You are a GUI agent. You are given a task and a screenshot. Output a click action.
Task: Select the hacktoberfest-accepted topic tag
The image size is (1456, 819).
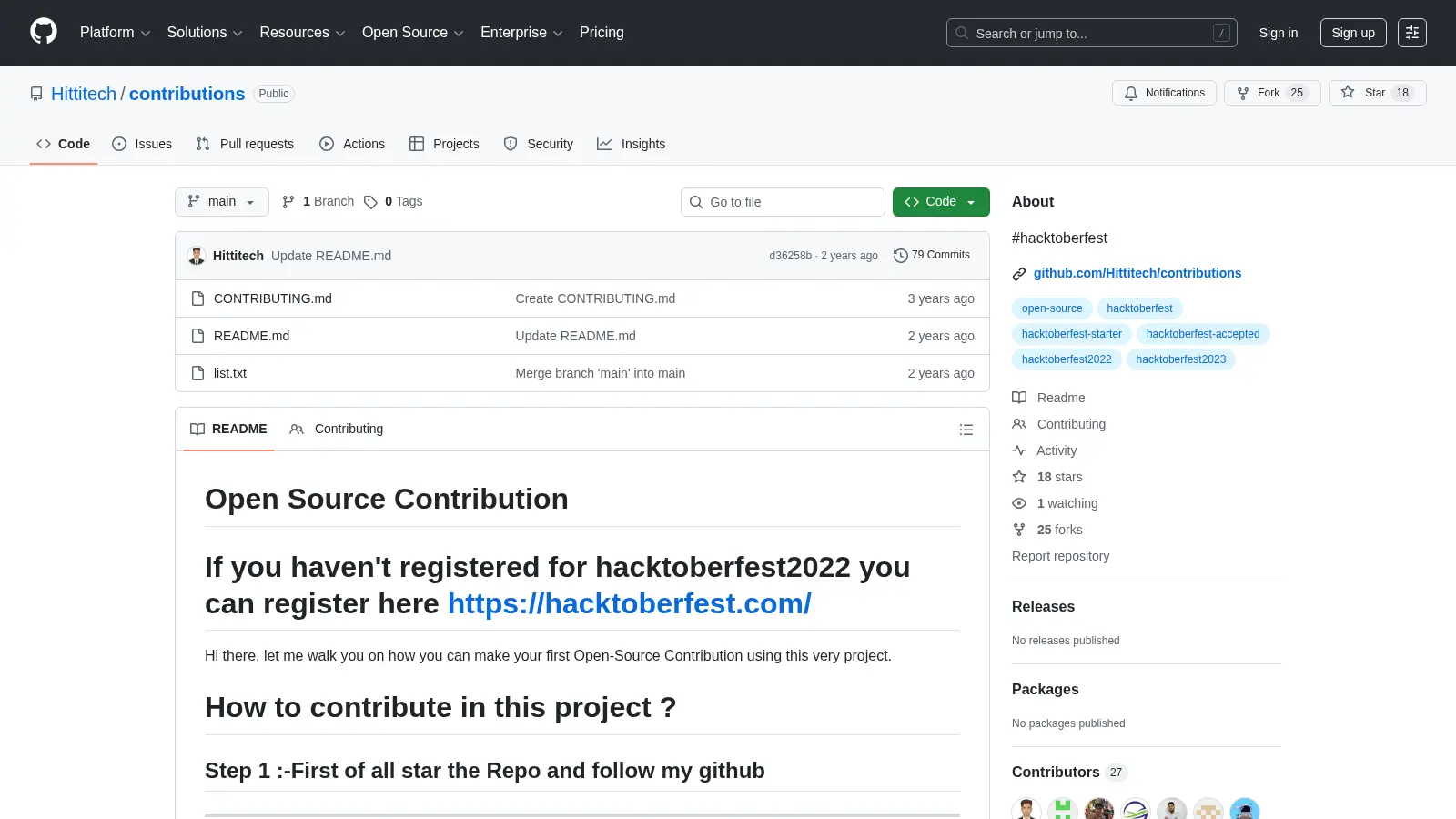pos(1203,334)
